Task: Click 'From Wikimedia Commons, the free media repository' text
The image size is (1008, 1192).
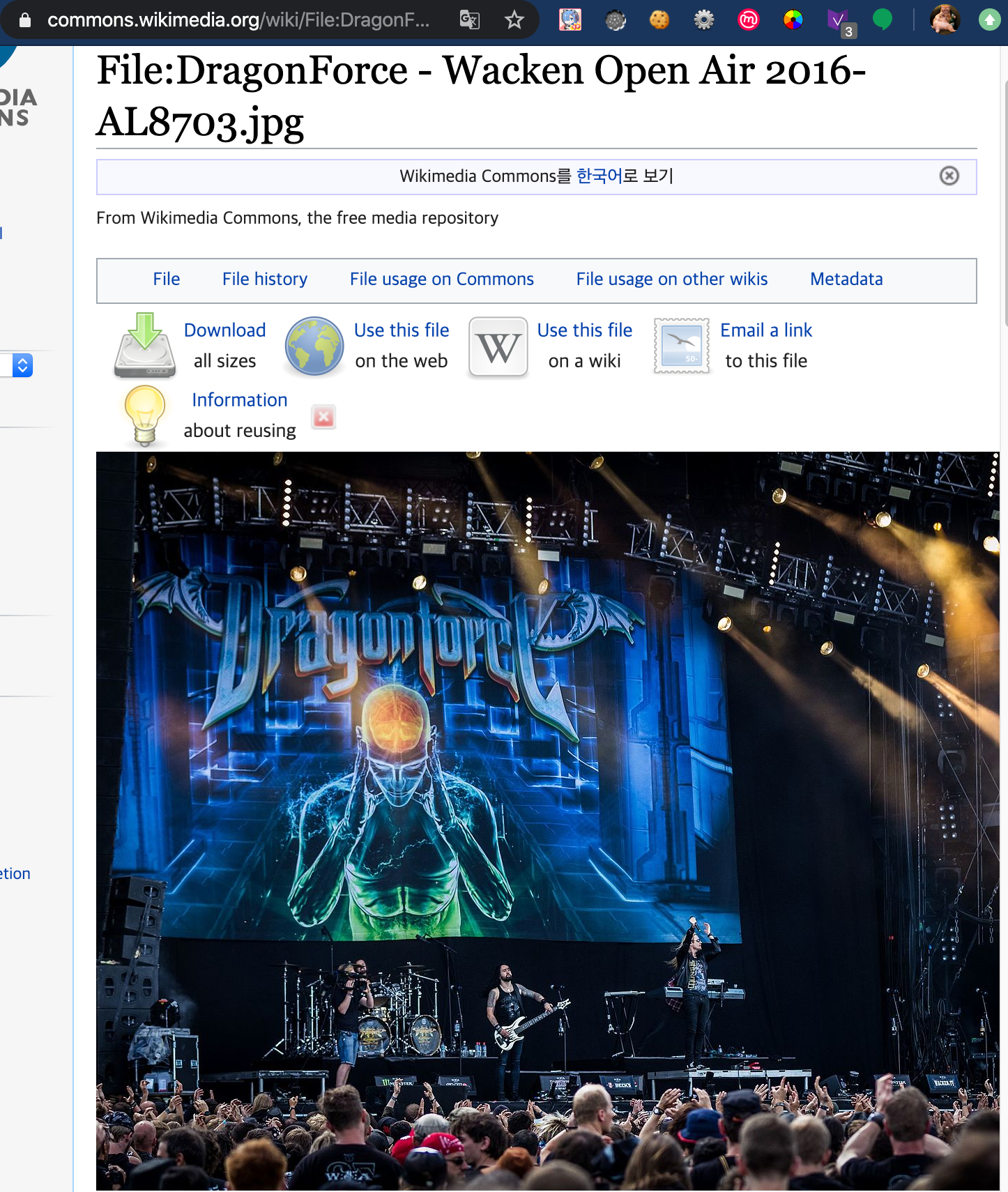Action: pos(298,218)
